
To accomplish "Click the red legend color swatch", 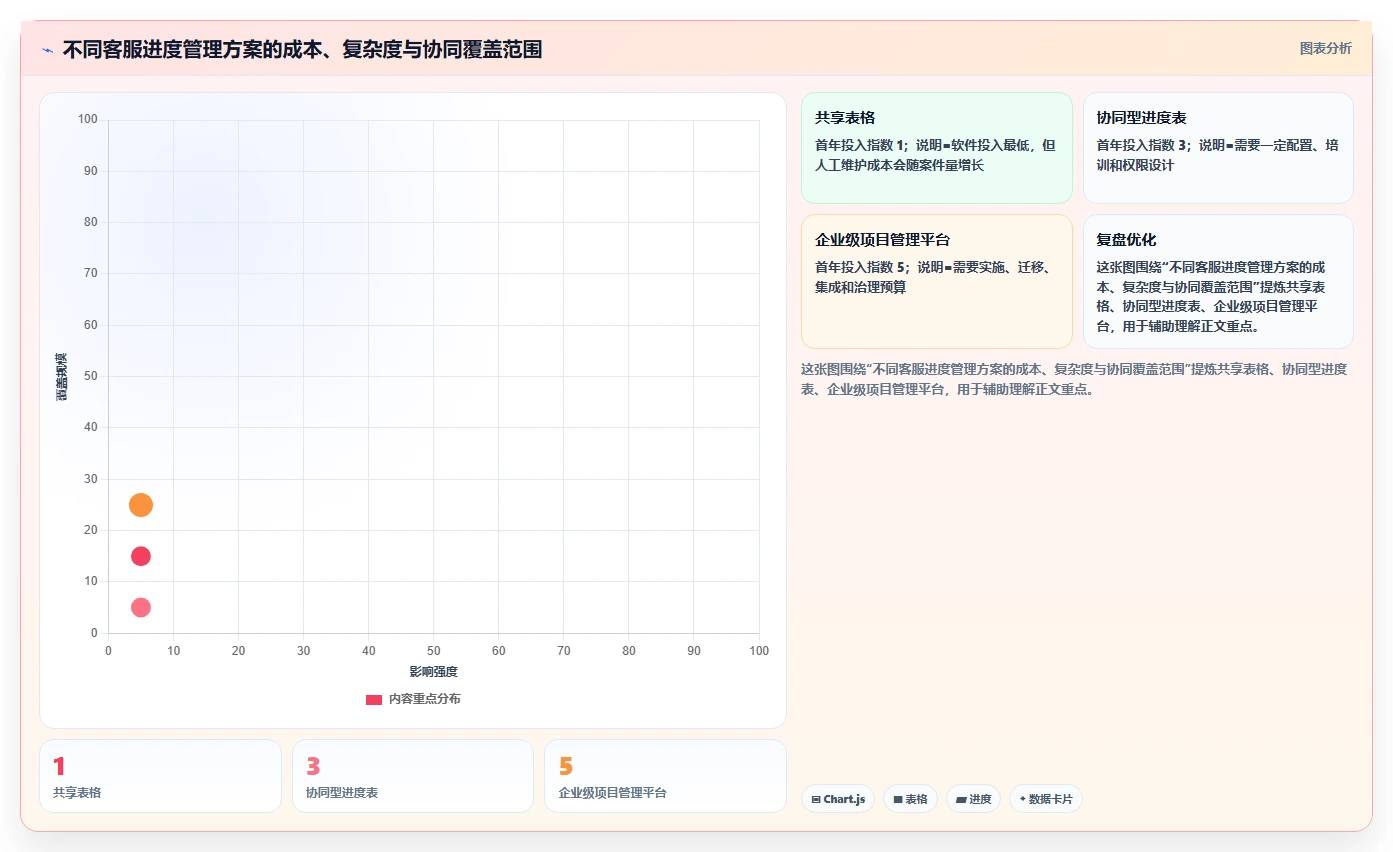I will tap(374, 700).
